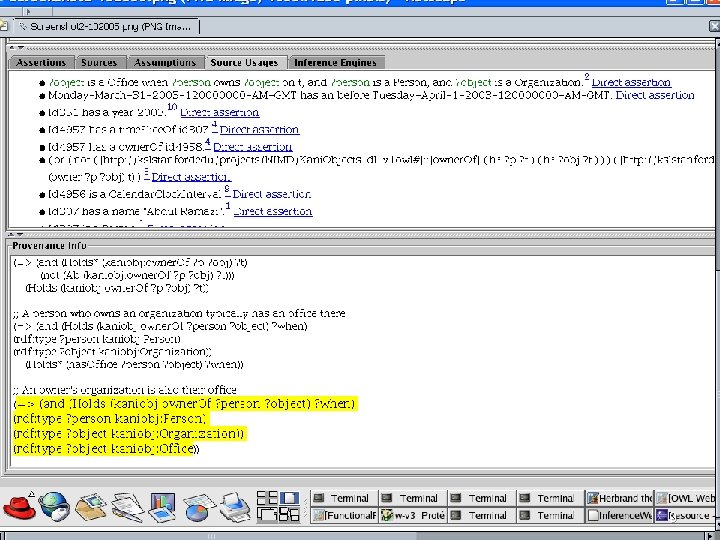Select the Screenshot2-102005.png browser tab
Viewport: 720px width, 540px height.
(x=107, y=27)
